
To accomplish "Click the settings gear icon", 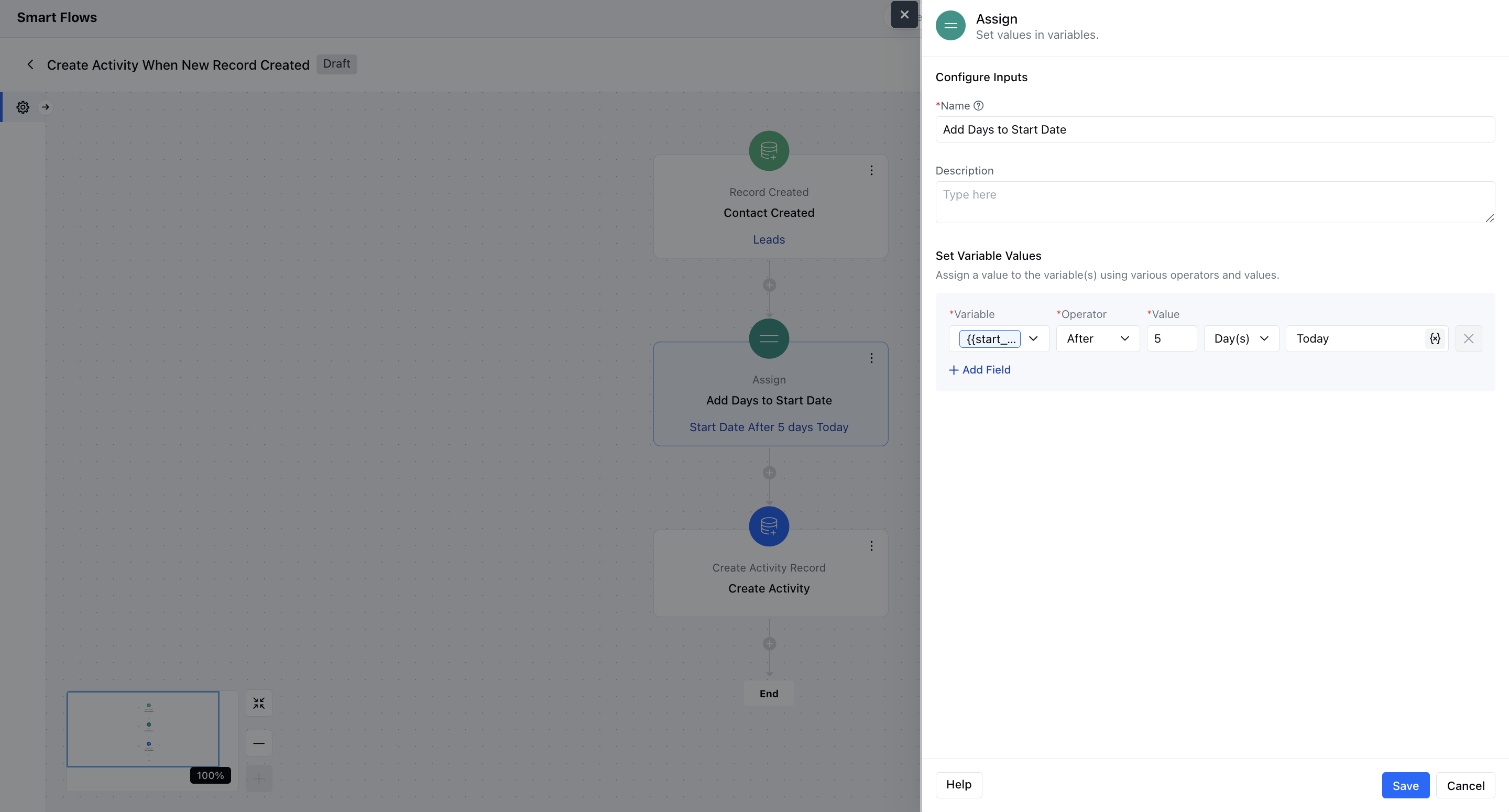I will (23, 107).
